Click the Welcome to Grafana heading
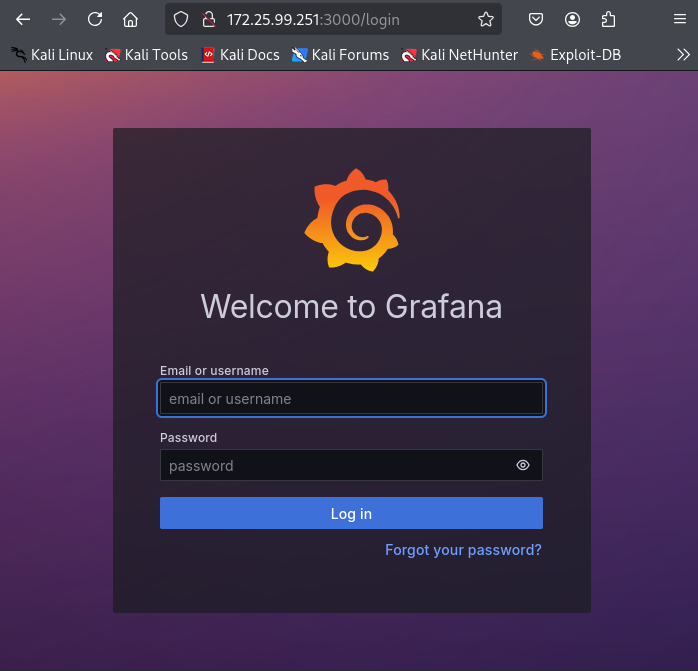Viewport: 698px width, 671px height. coord(351,306)
